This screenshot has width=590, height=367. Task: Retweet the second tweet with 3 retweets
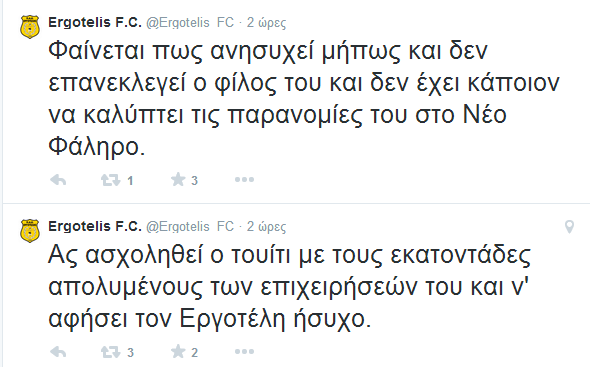pyautogui.click(x=110, y=352)
